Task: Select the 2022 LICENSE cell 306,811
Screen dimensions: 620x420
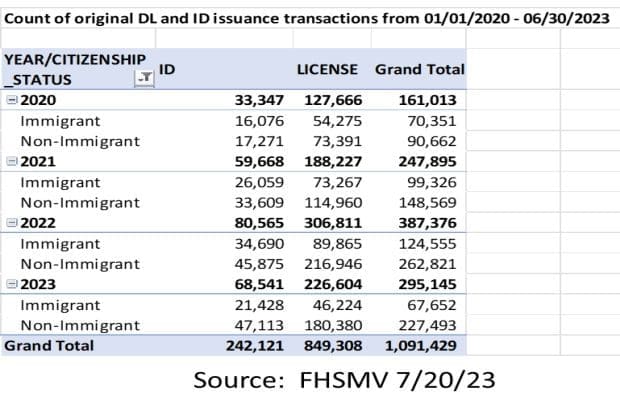Action: point(329,223)
